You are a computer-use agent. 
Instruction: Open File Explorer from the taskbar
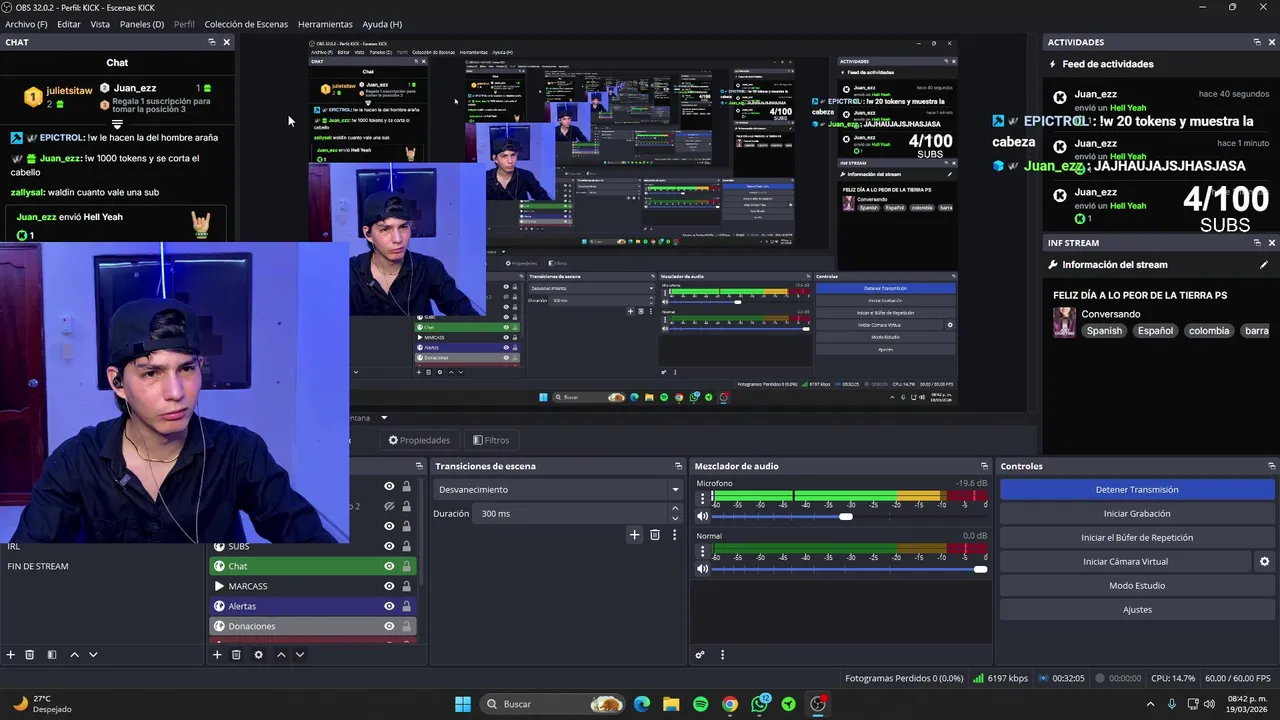coord(671,704)
